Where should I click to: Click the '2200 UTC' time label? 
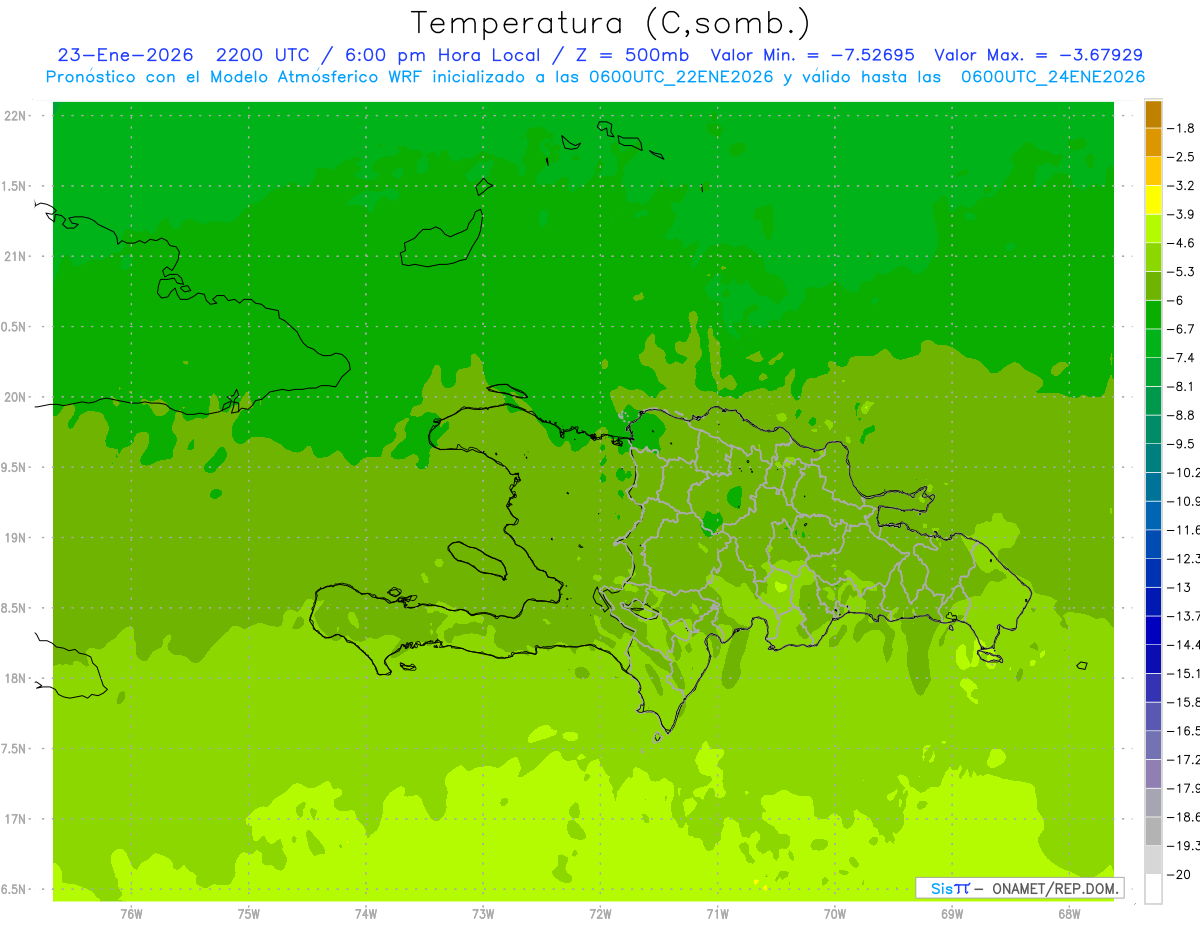coord(266,55)
